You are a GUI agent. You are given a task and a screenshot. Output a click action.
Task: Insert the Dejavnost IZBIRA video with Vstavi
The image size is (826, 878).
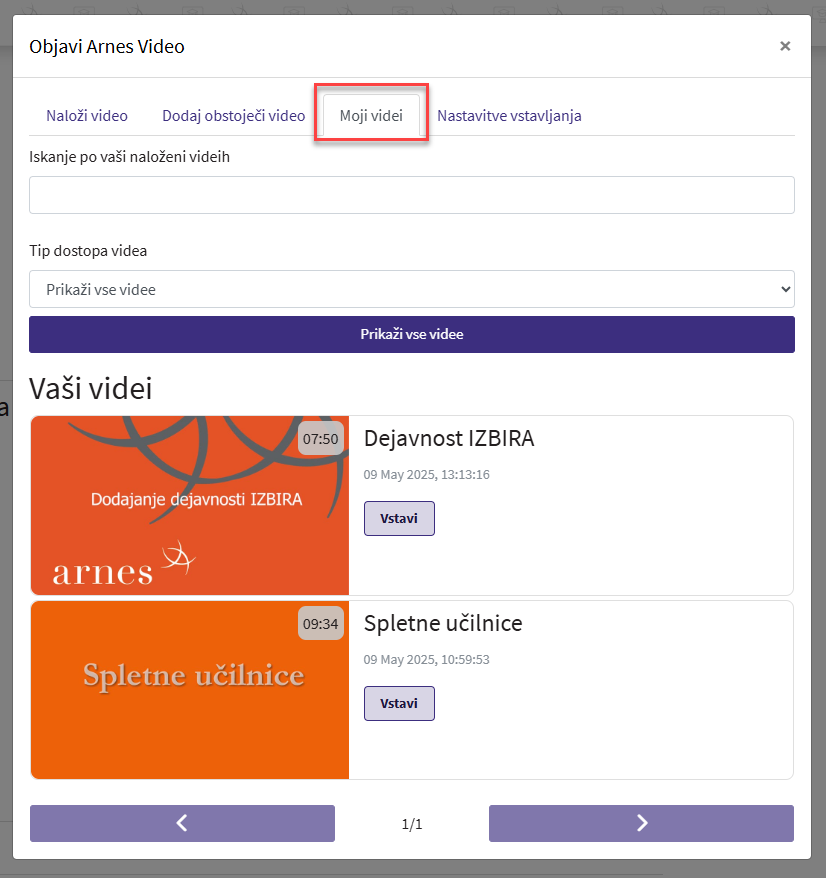399,519
